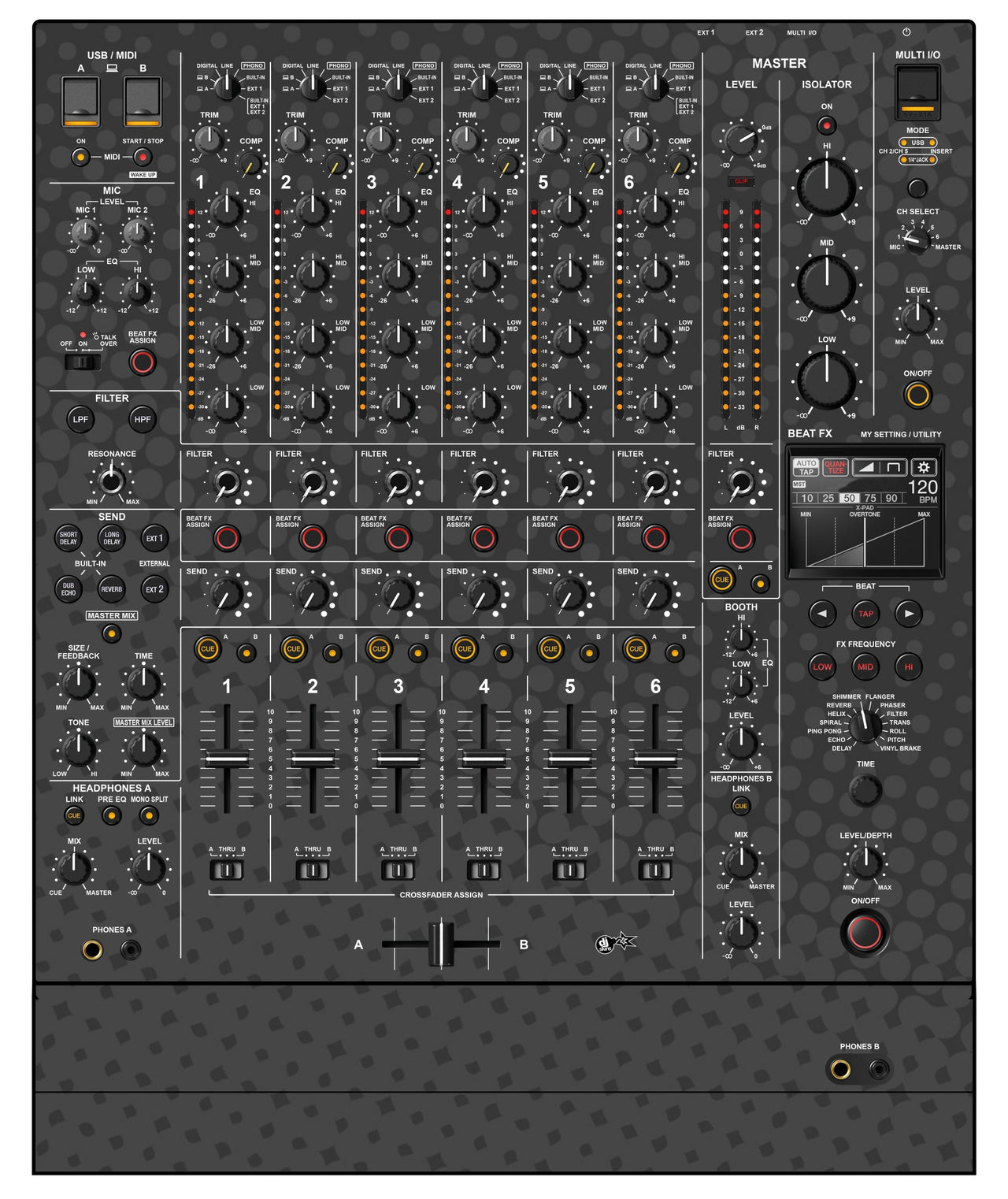Switch channel 1 crossfader assign to B
Image resolution: width=1008 pixels, height=1199 pixels.
(x=238, y=867)
